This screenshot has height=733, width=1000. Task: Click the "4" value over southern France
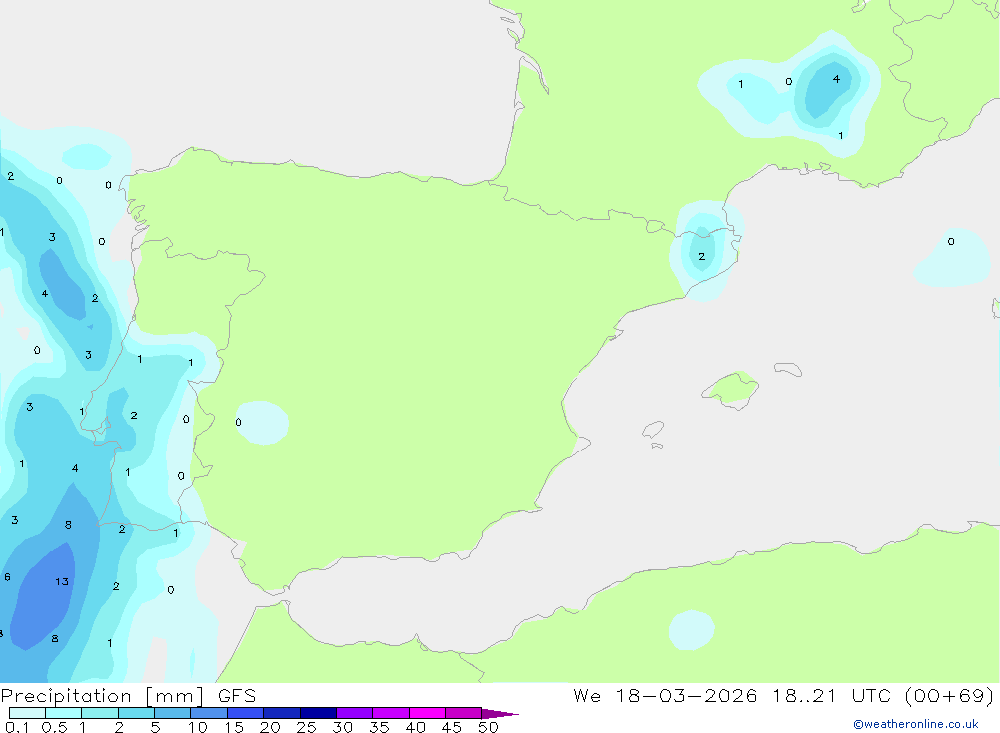coord(836,79)
